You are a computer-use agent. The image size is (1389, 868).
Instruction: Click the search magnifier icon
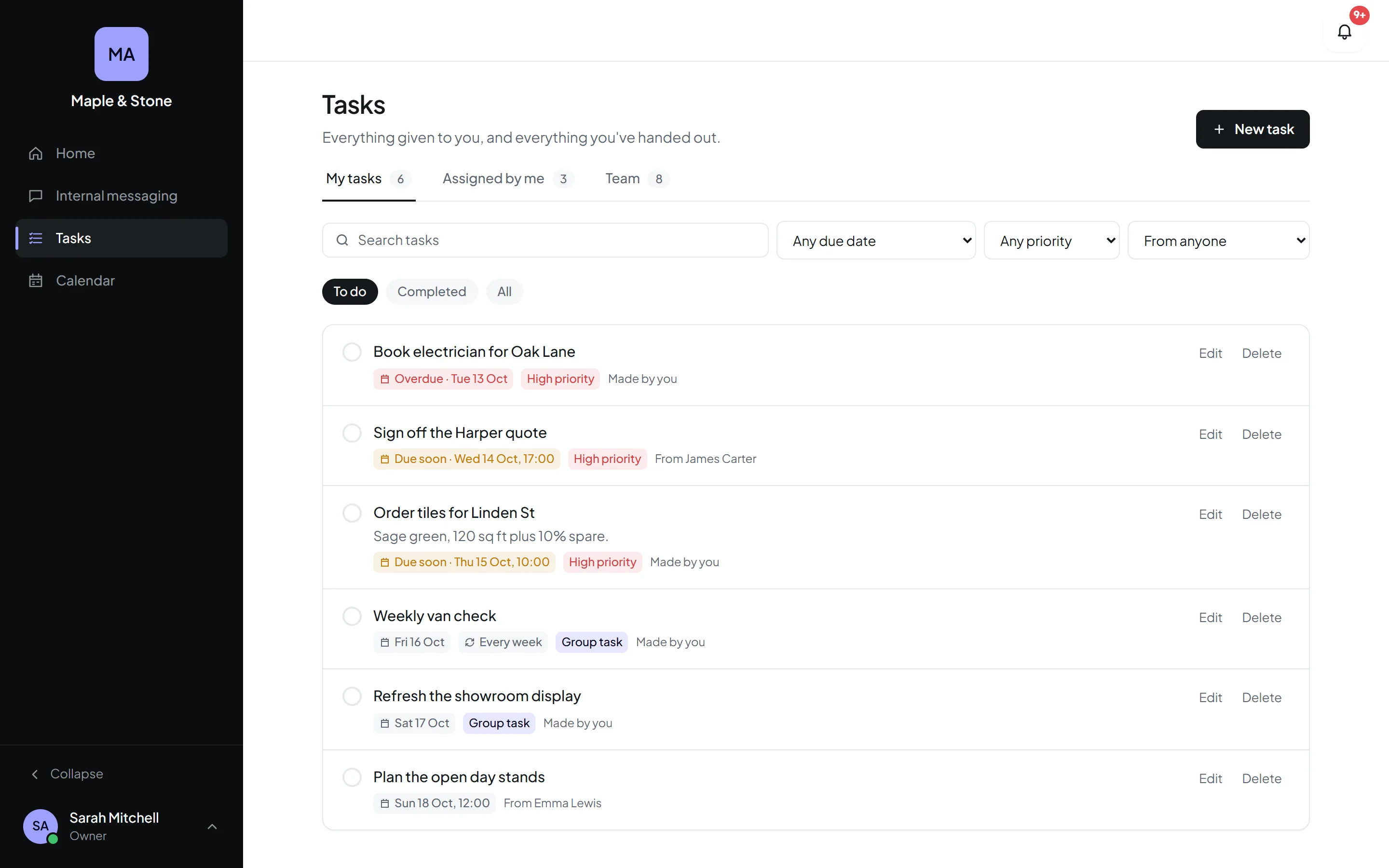pos(342,240)
